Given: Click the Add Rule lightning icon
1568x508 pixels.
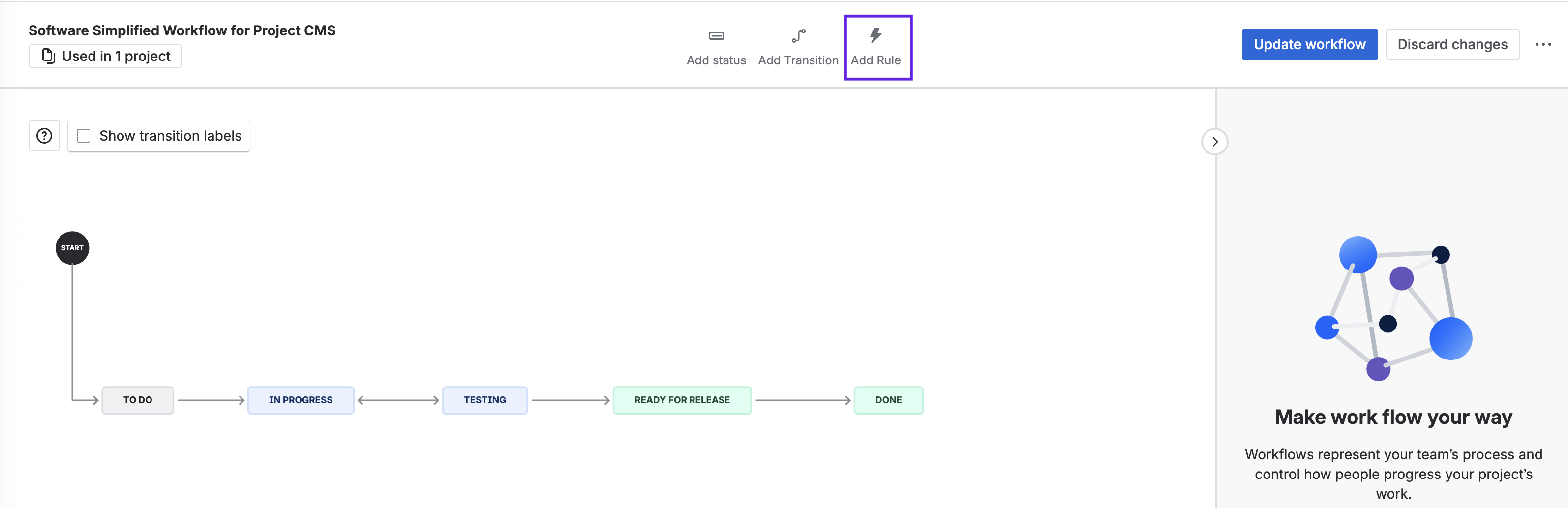Looking at the screenshot, I should 875,36.
